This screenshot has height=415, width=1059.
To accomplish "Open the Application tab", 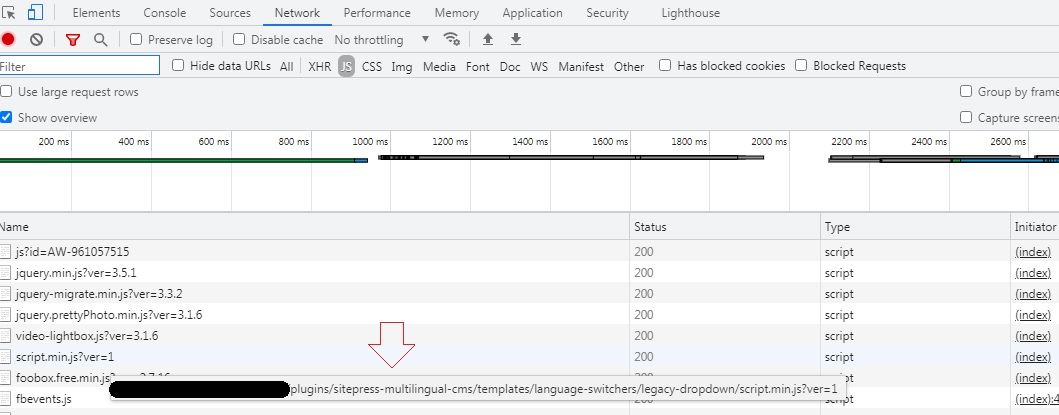I will pyautogui.click(x=532, y=13).
